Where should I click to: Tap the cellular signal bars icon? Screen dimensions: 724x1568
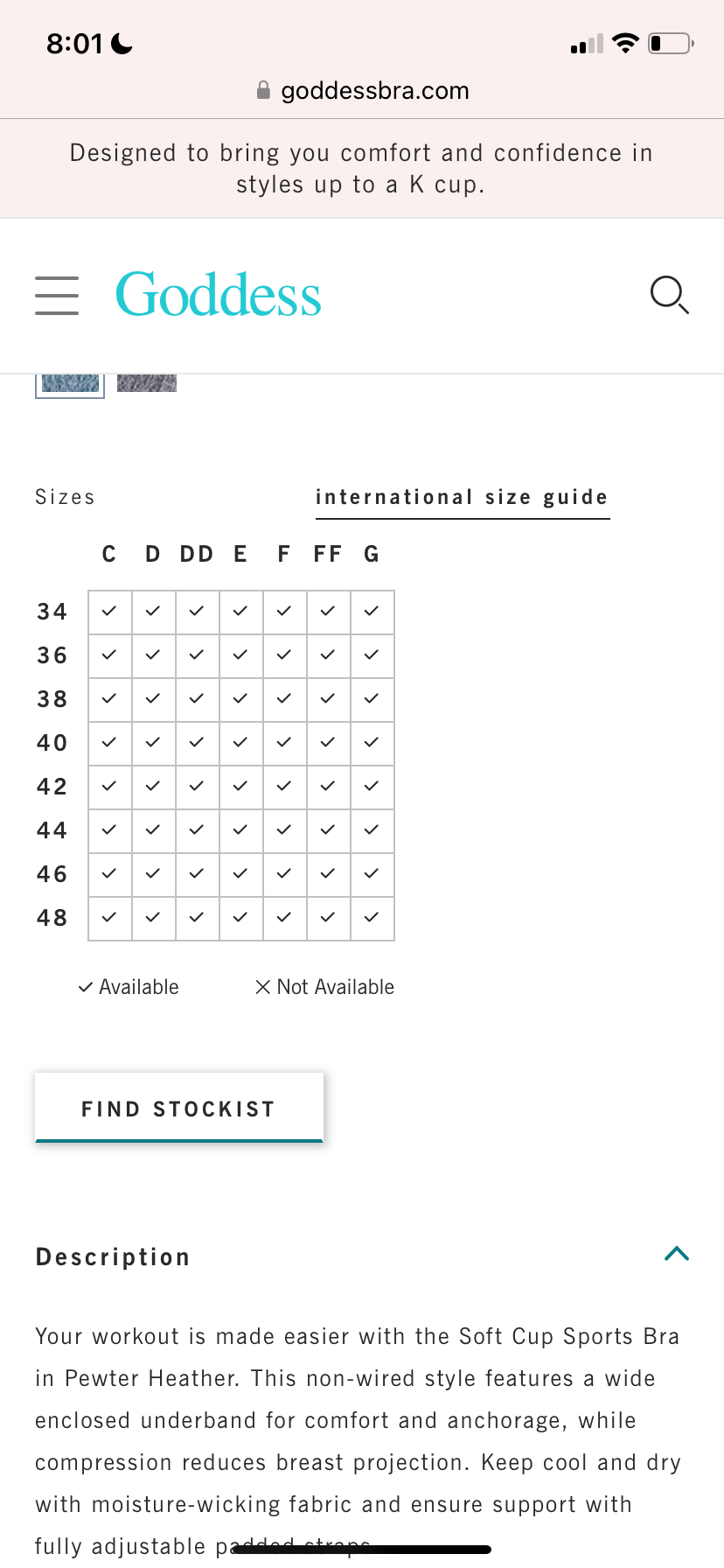(587, 44)
